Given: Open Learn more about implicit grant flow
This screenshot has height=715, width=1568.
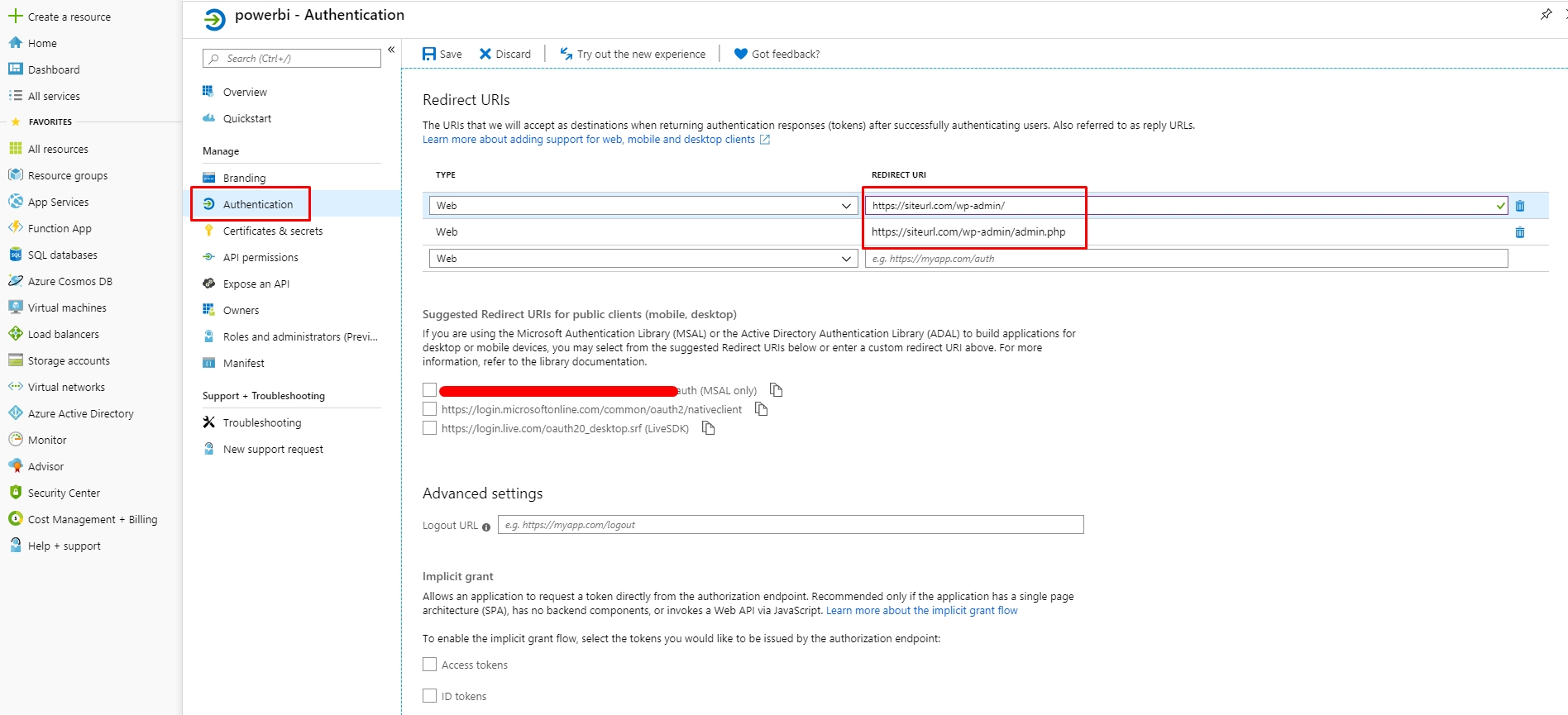Looking at the screenshot, I should 922,610.
